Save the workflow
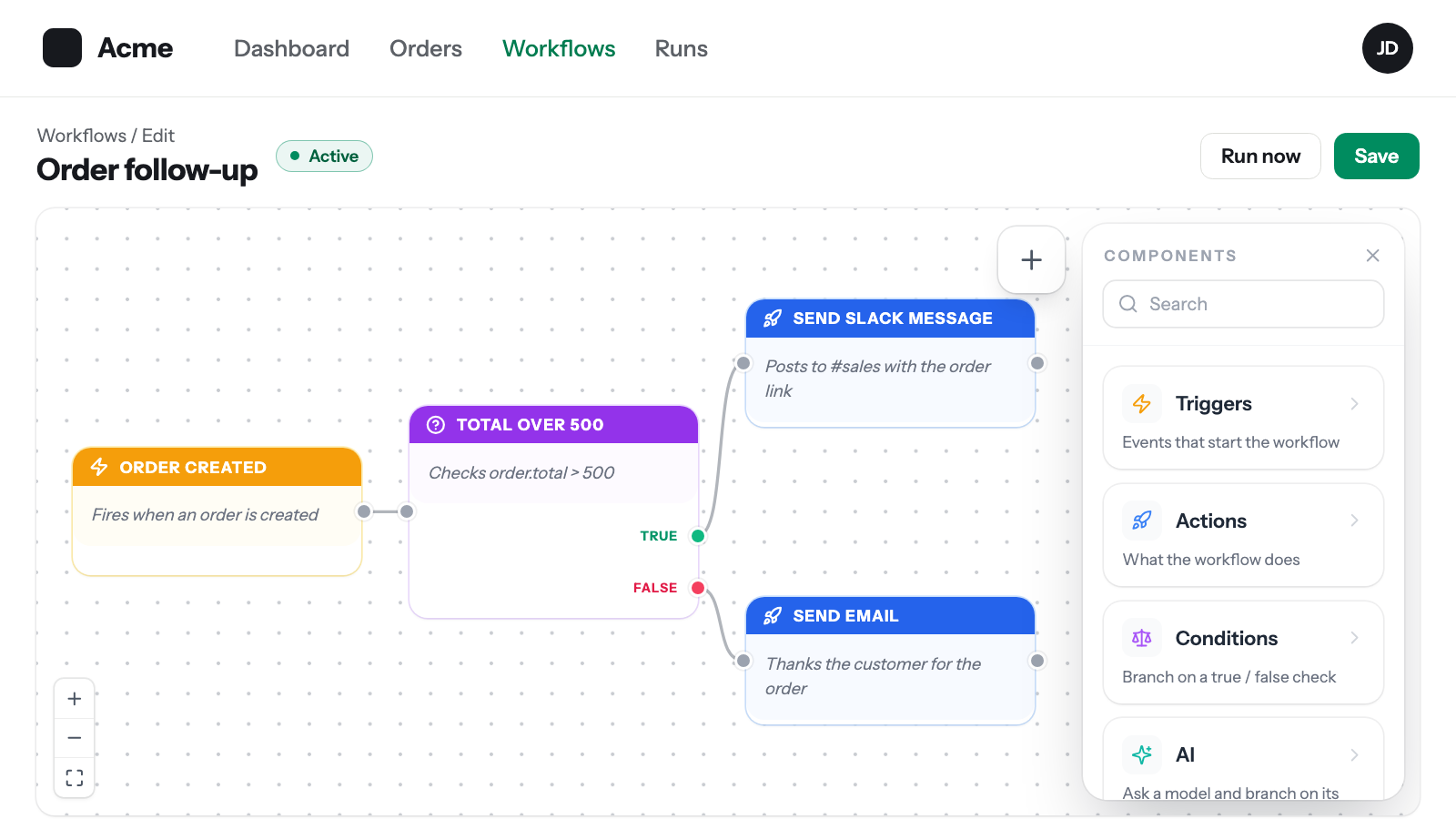The height and width of the screenshot is (819, 1456). (x=1376, y=157)
